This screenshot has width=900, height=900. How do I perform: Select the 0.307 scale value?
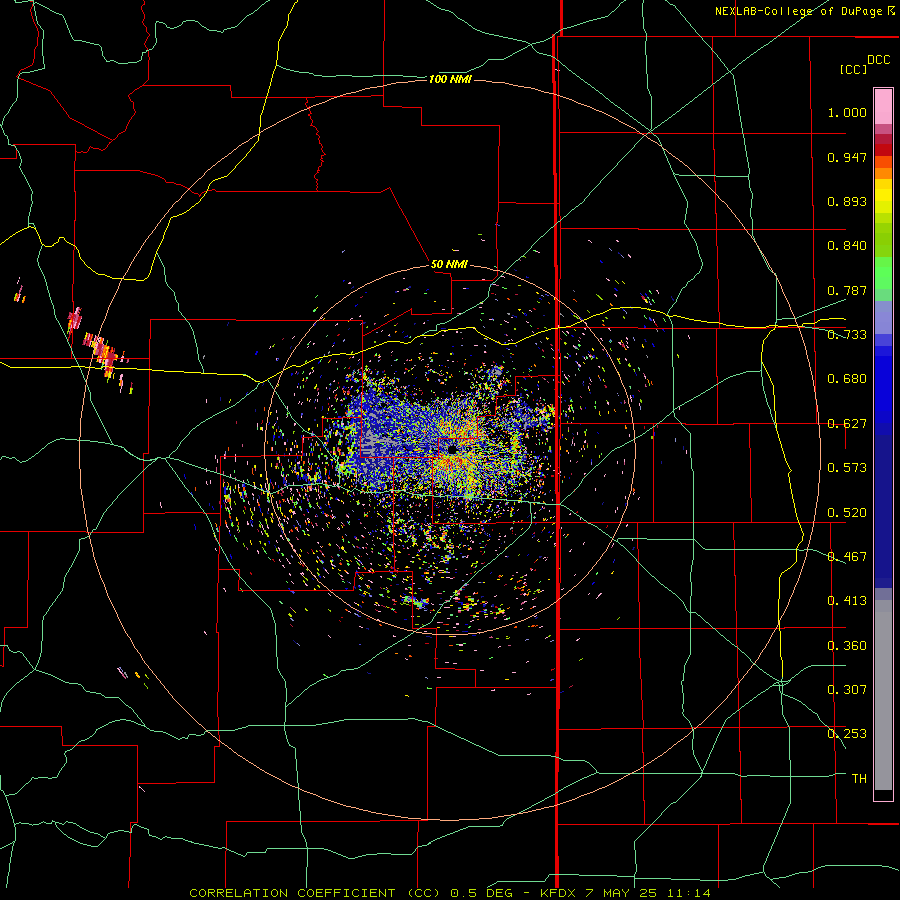tap(847, 690)
